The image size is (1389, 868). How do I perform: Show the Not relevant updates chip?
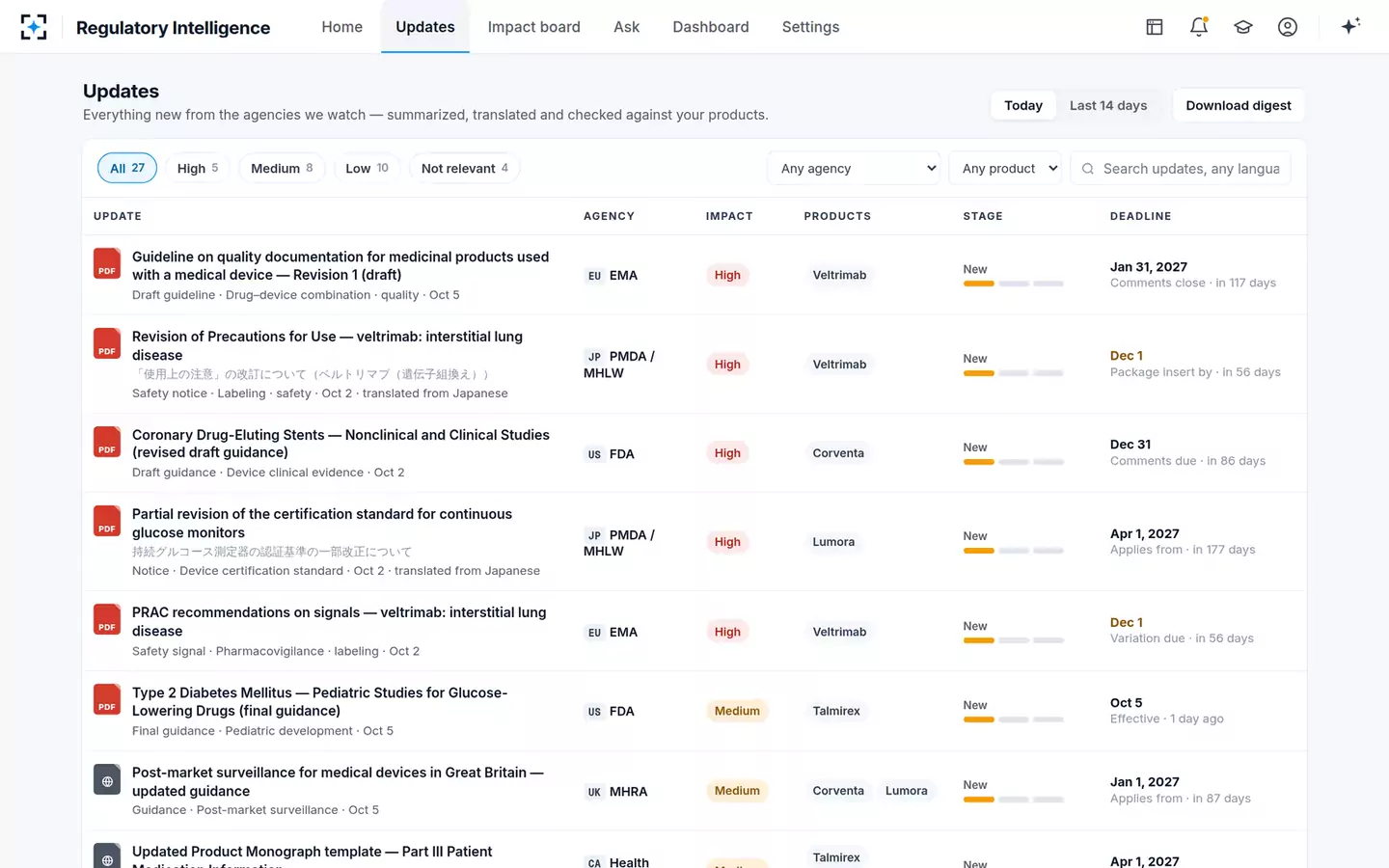pyautogui.click(x=464, y=168)
